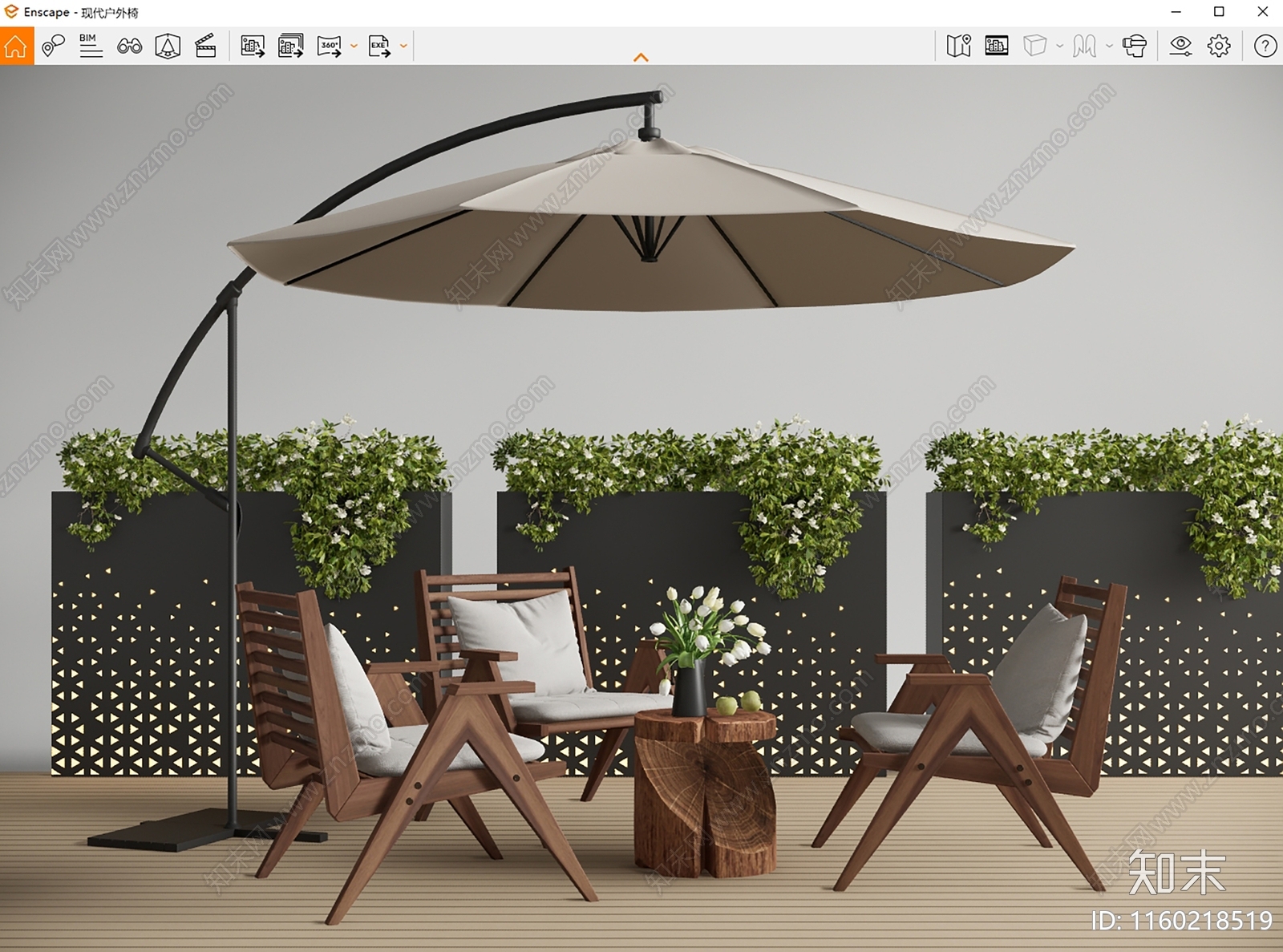The height and width of the screenshot is (952, 1283).
Task: Expand the EXE export dropdown arrow
Action: 403,47
